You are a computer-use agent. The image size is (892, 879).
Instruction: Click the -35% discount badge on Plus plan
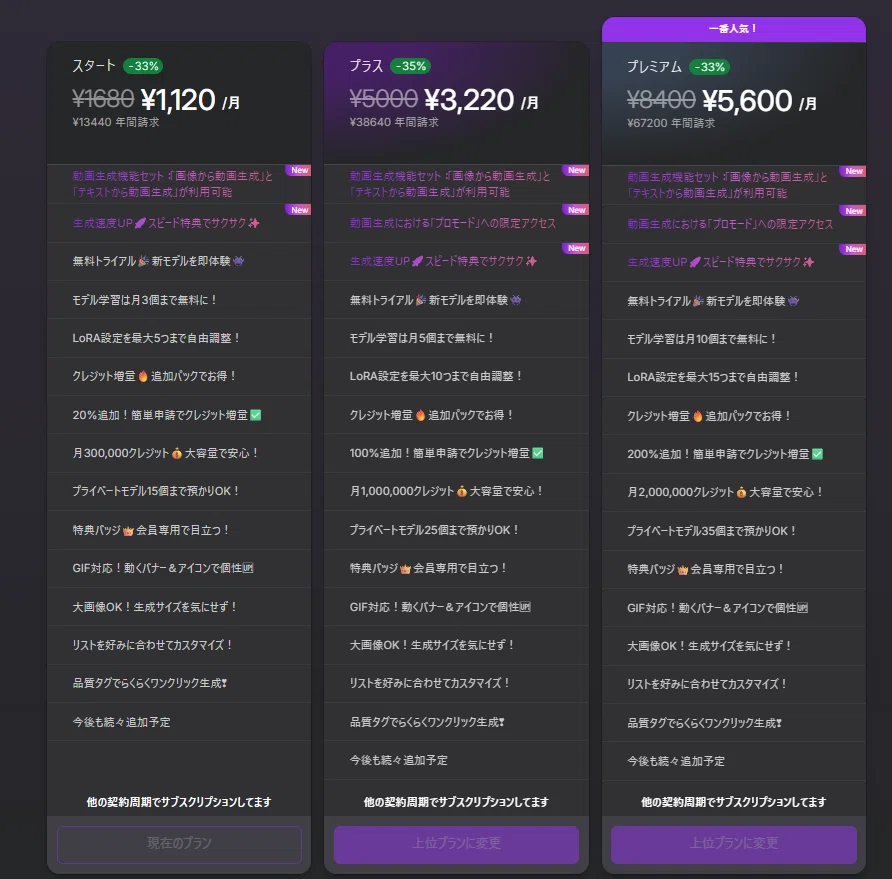click(410, 66)
